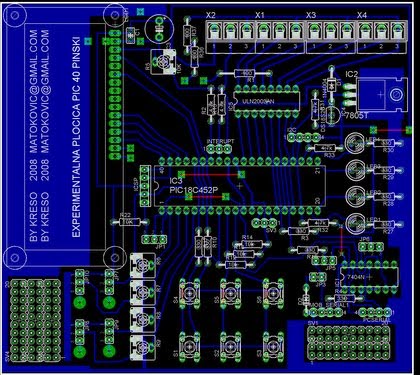Select the IC3 PIC18C452P chip
Viewport: 420px width, 375px height.
point(239,186)
